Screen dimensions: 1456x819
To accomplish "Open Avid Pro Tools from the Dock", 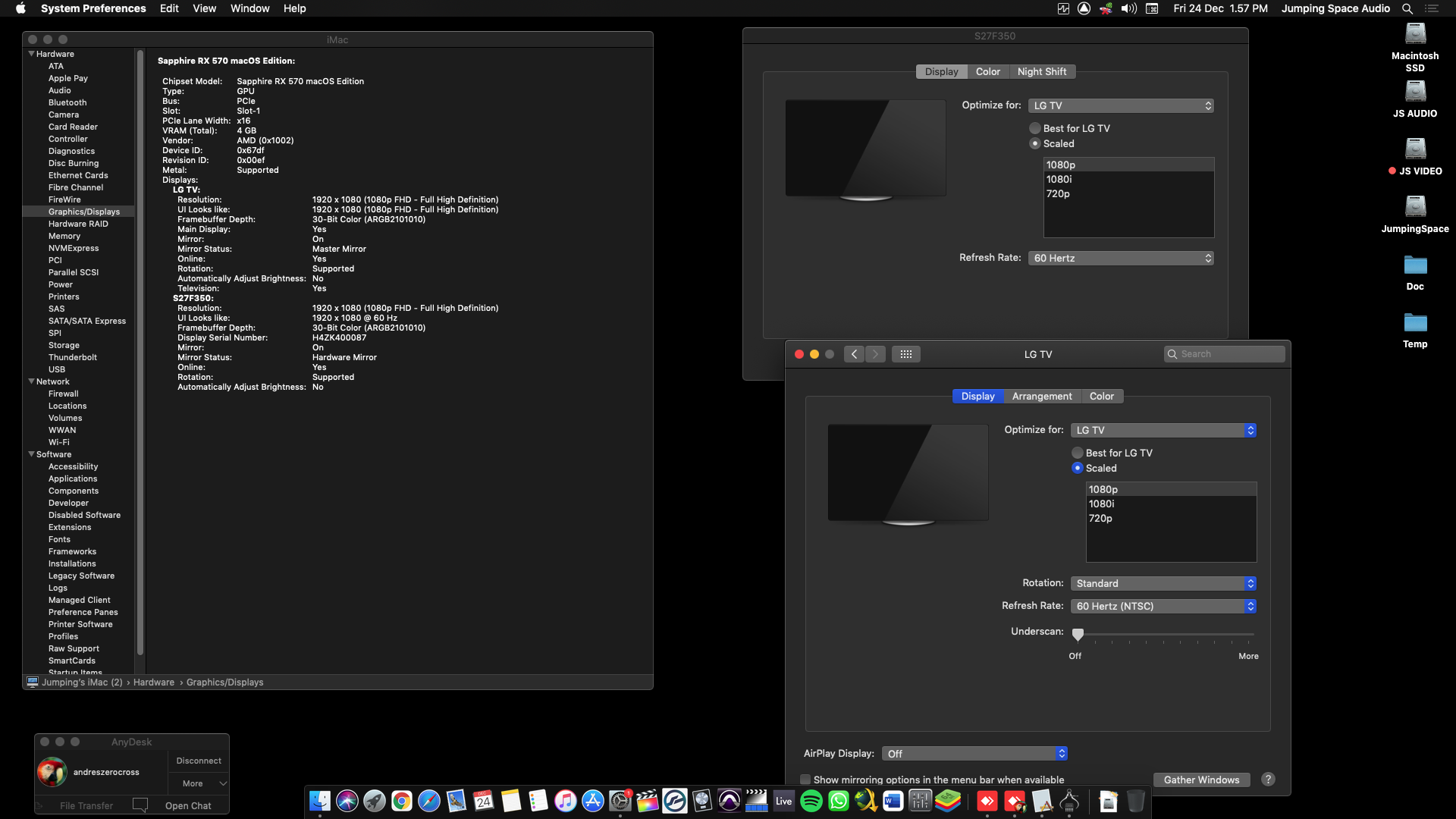I will (729, 800).
